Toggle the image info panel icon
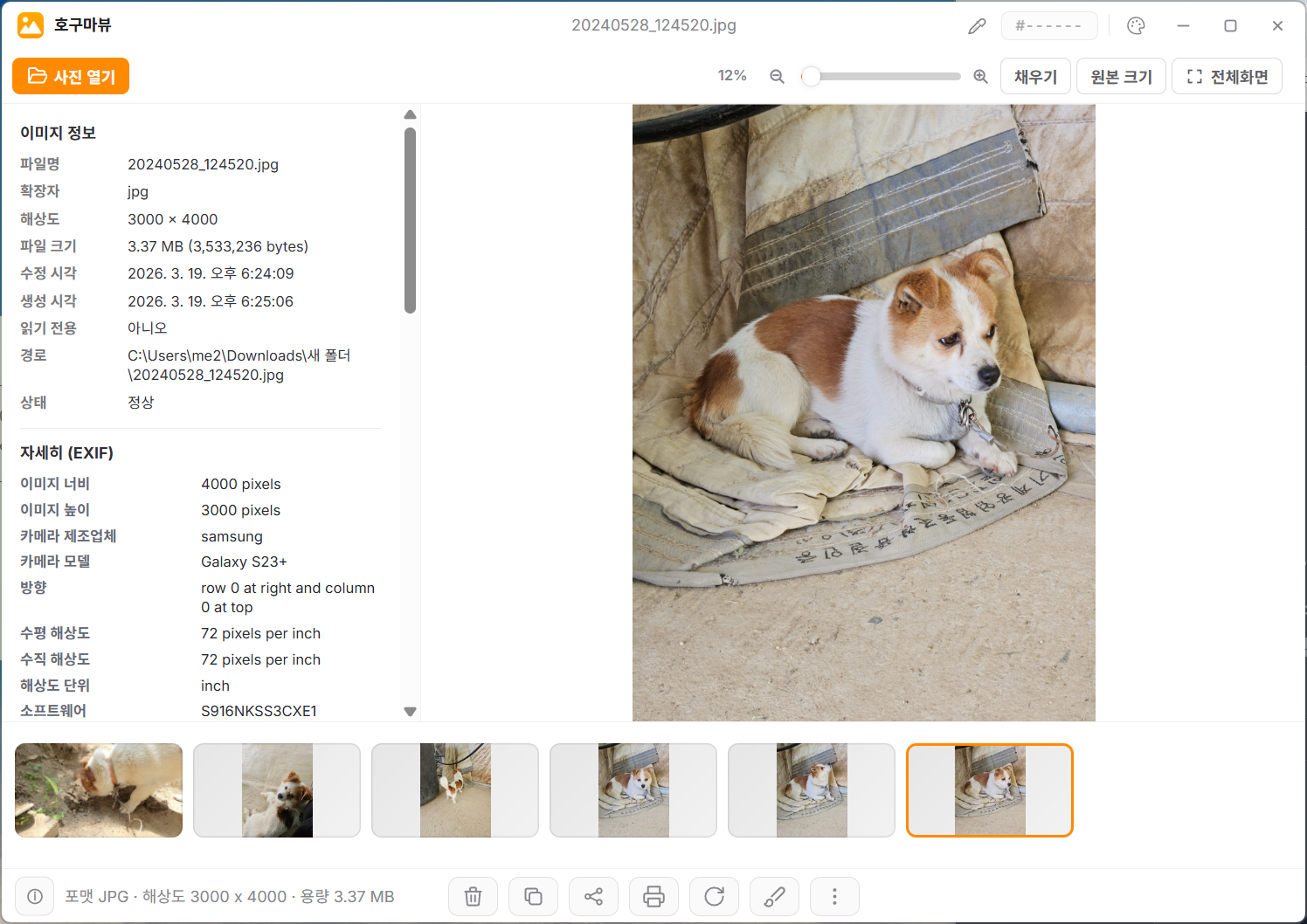 tap(35, 896)
